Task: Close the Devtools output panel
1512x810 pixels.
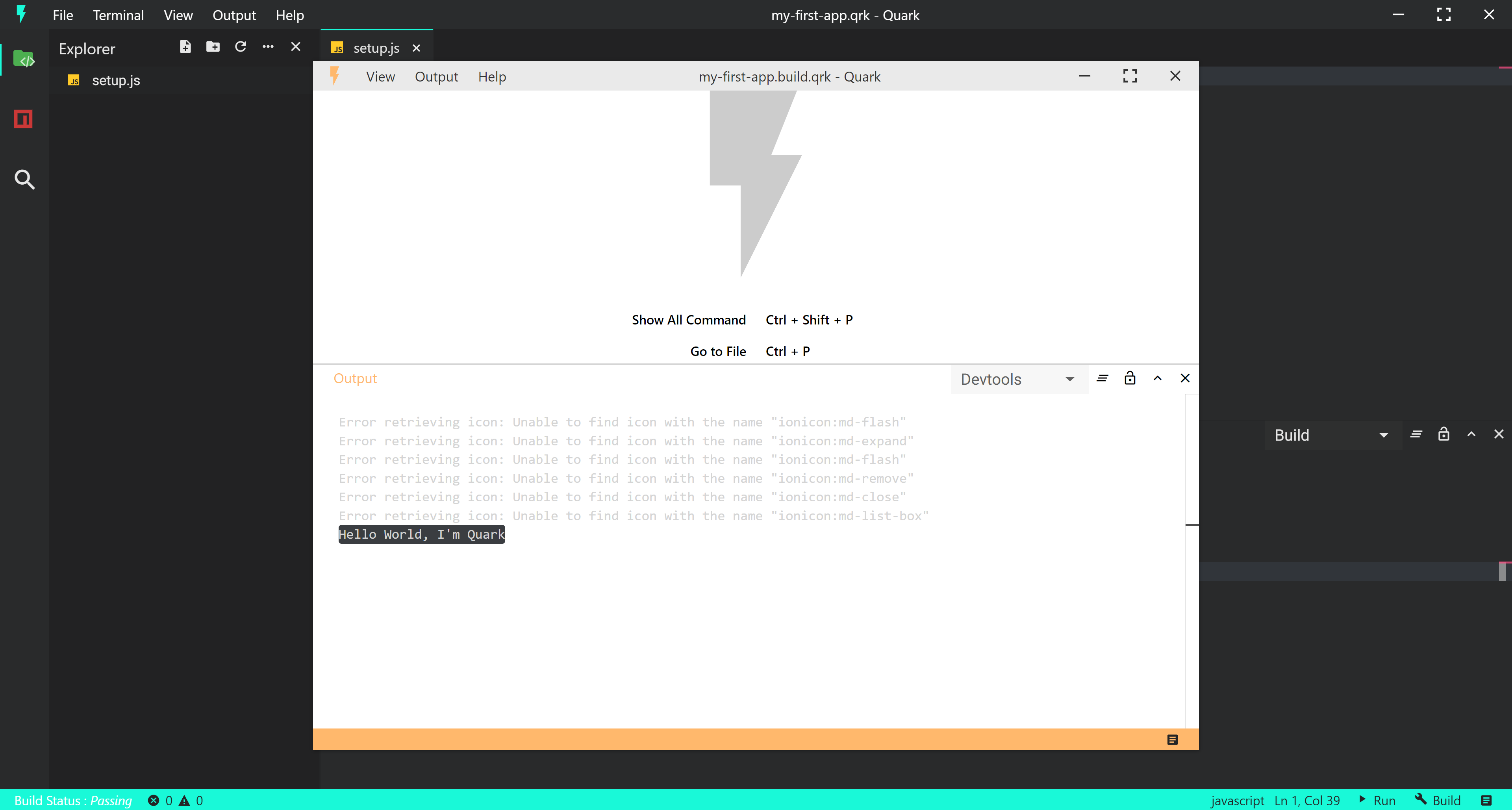Action: [x=1185, y=378]
